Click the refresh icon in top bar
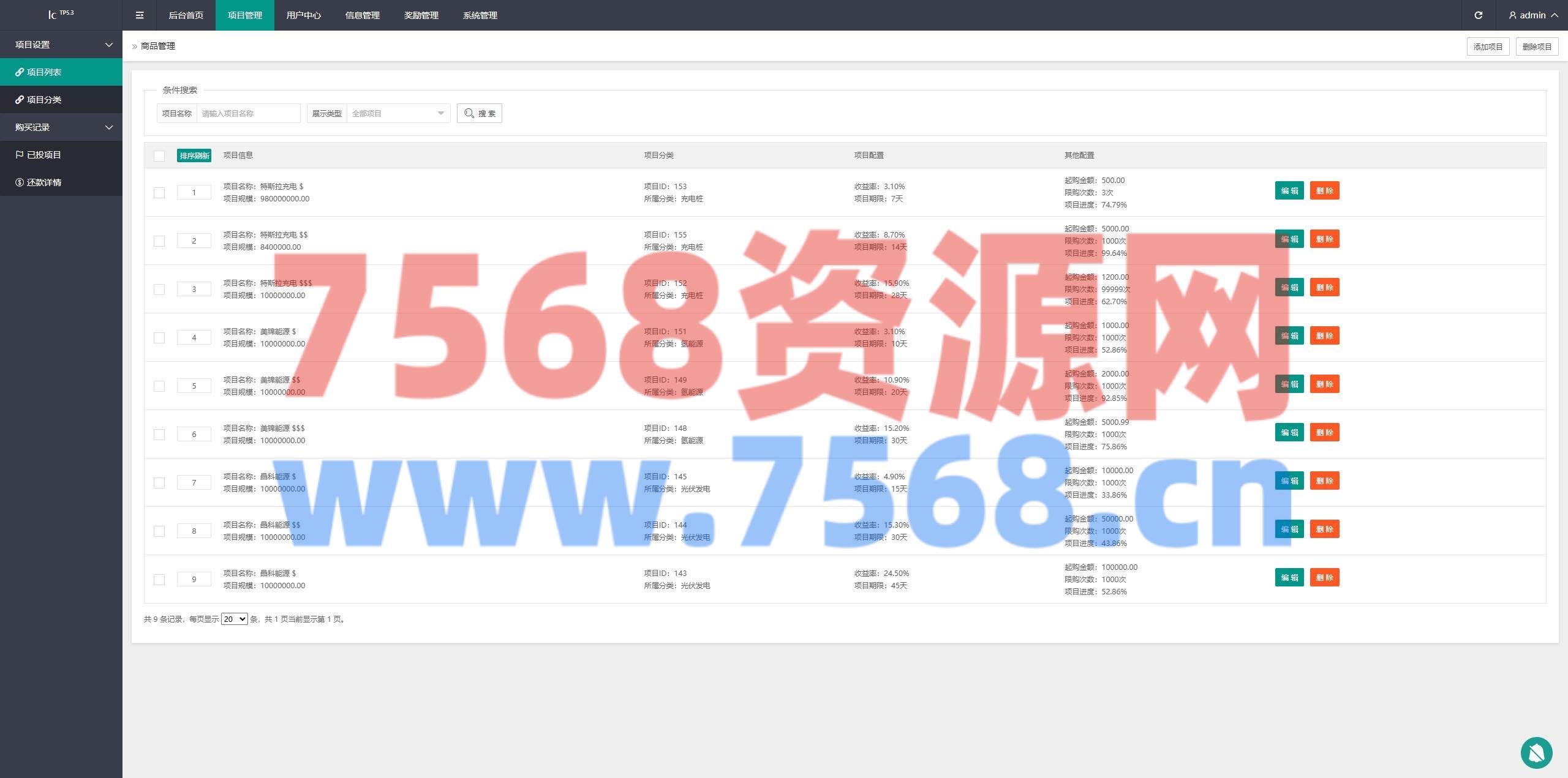The image size is (1568, 778). 1478,15
